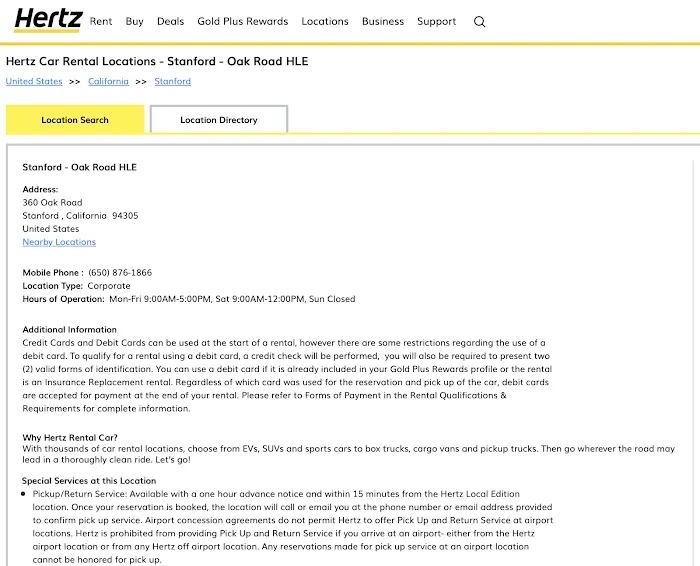Screen dimensions: 700x566
Task: Switch to the Location Directory tab
Action: pyautogui.click(x=219, y=120)
